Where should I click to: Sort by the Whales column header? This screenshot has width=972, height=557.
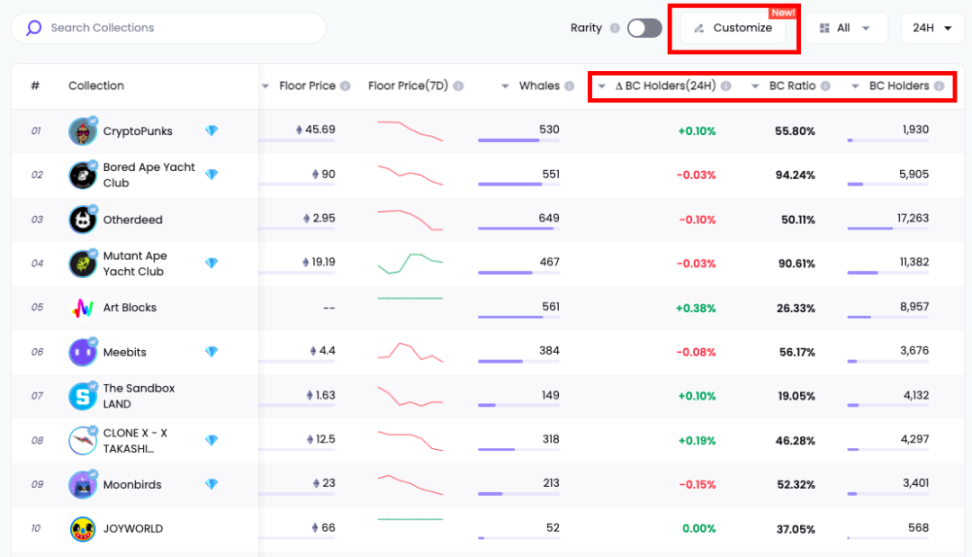[x=539, y=86]
